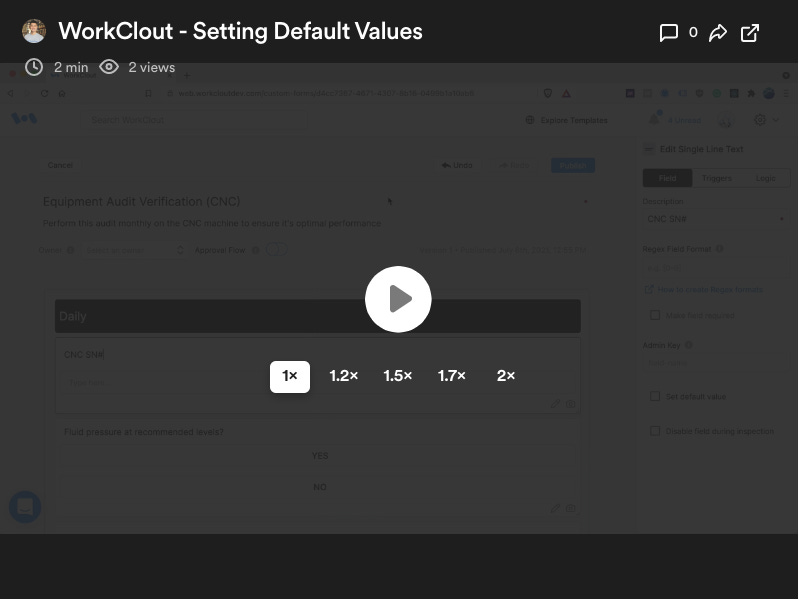Viewport: 799px width, 600px height.
Task: Click the Search WorkClout field
Action: click(194, 120)
